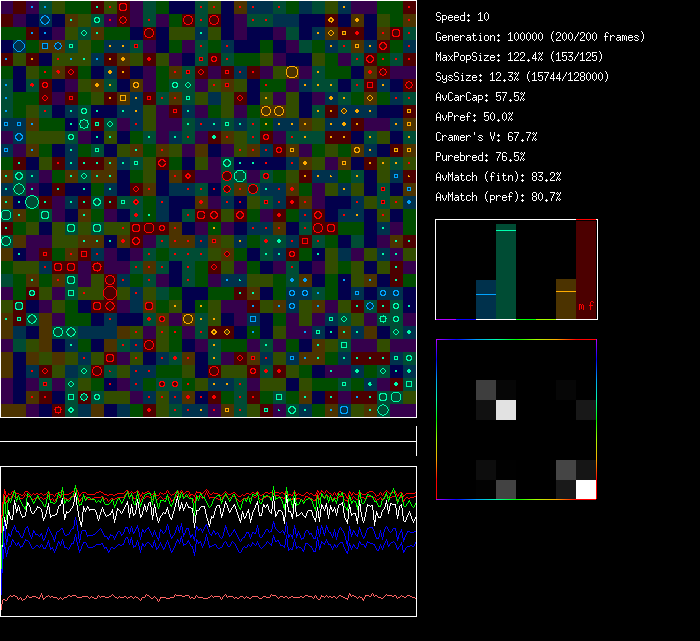The image size is (700, 641).
Task: Select the AvCarCap: 57.5% value
Action: 480,97
